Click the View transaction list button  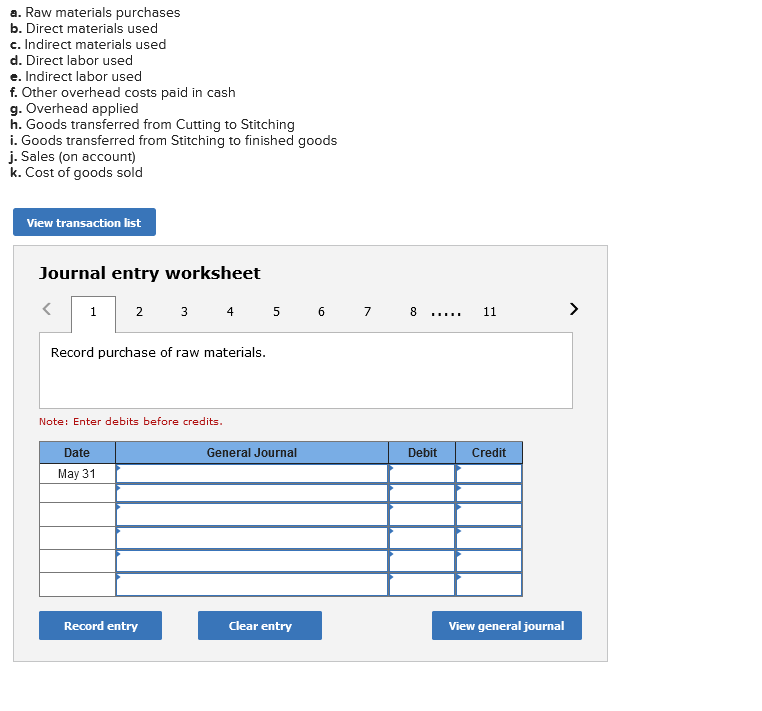click(84, 222)
